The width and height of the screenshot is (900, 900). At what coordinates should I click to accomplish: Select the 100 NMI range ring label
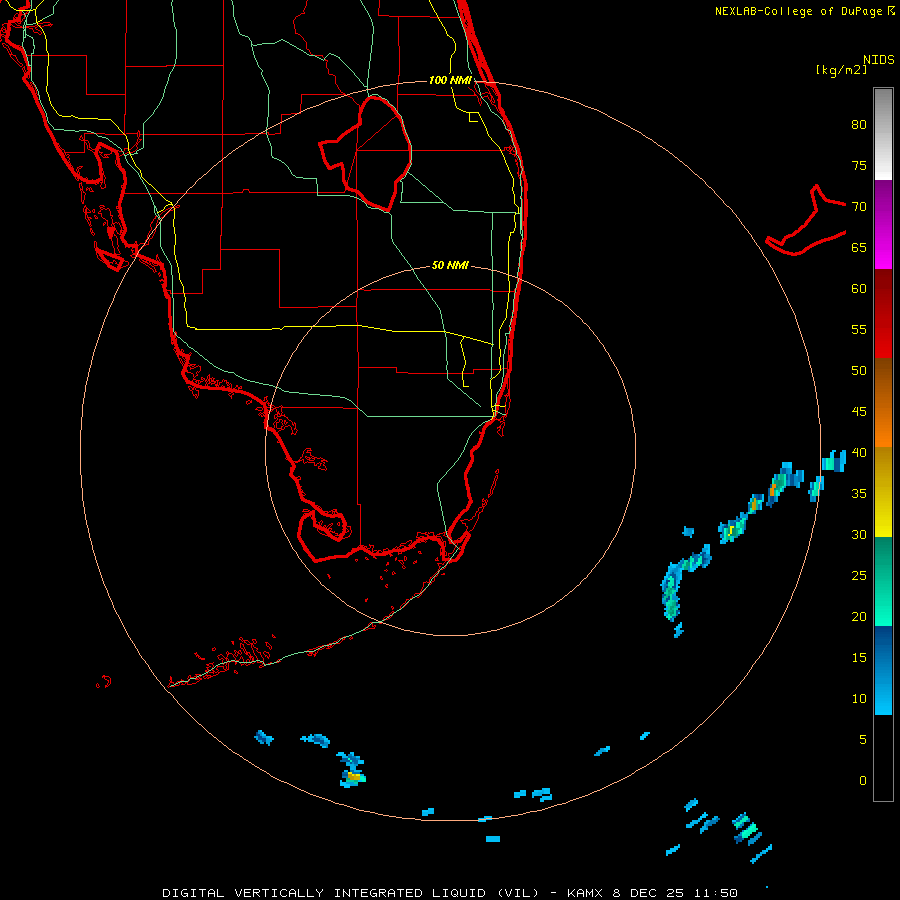(451, 80)
